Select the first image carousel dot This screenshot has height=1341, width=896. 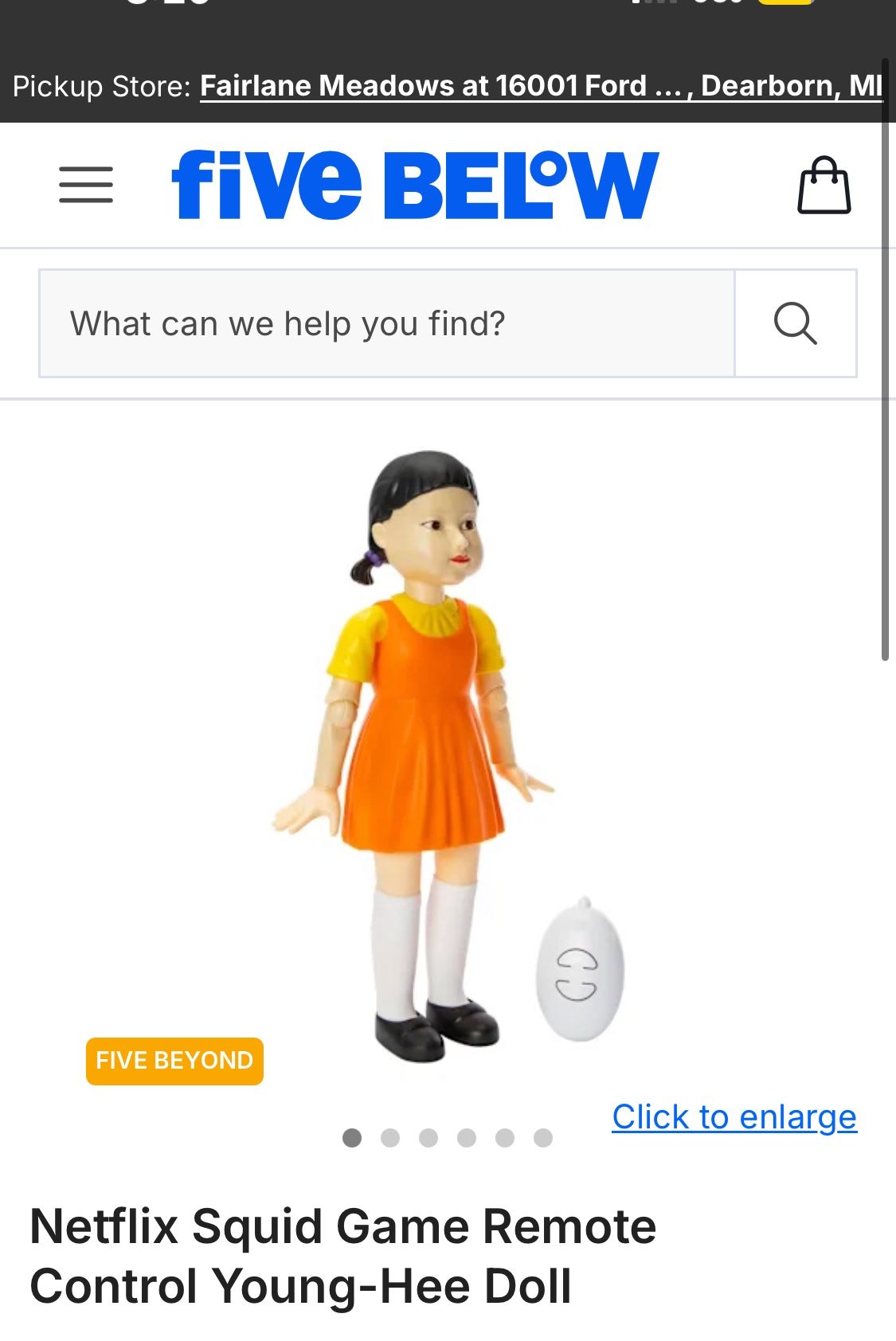(352, 1138)
